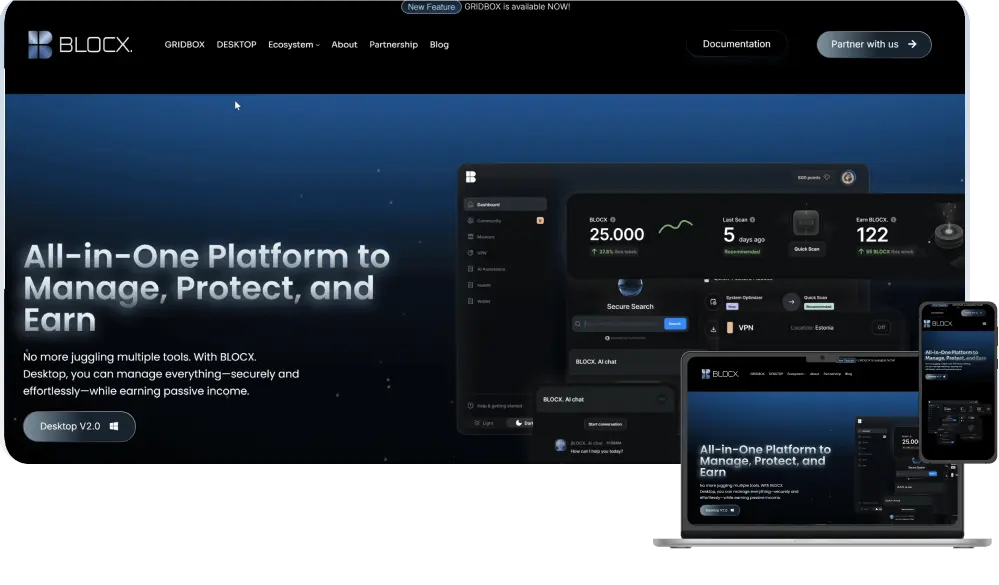Click the 122 Earn BLOCX value
Viewport: 999px width, 585px height.
(x=872, y=235)
